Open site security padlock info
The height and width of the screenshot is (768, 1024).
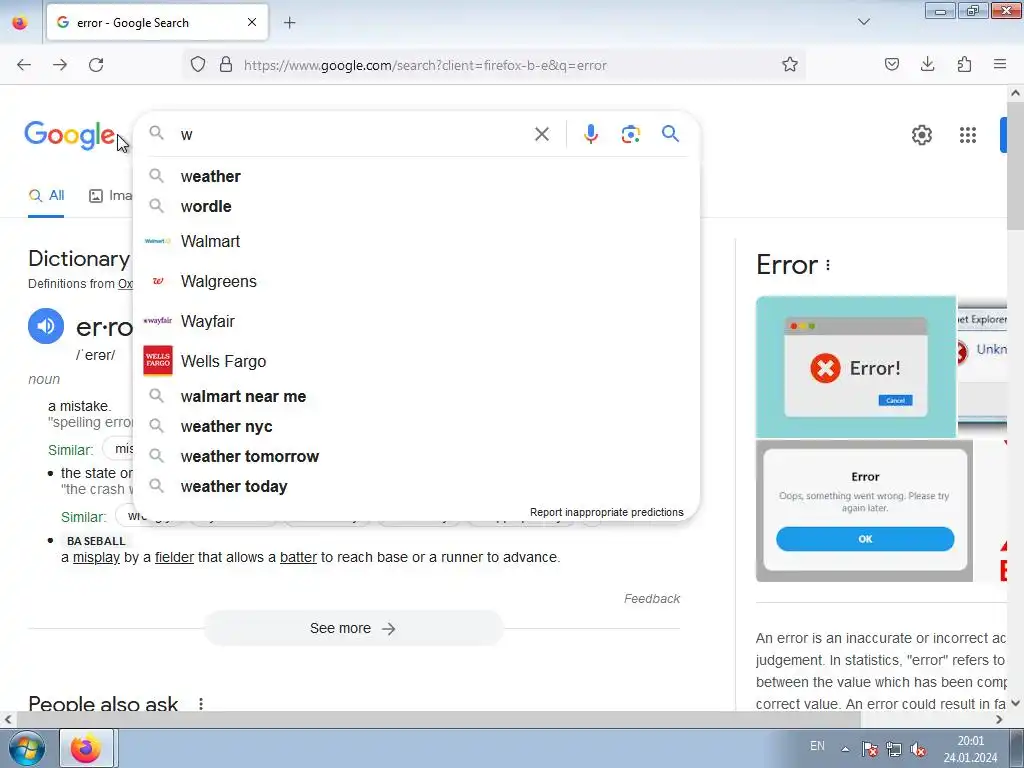(x=226, y=65)
